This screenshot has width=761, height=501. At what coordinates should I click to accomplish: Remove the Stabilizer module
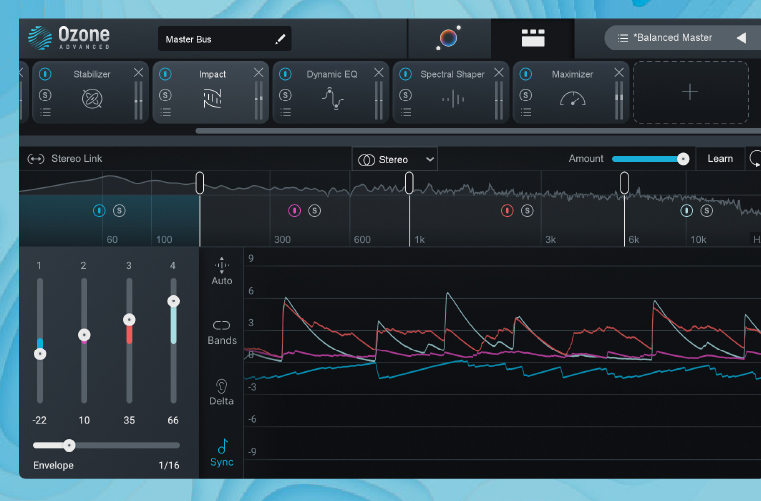point(138,72)
